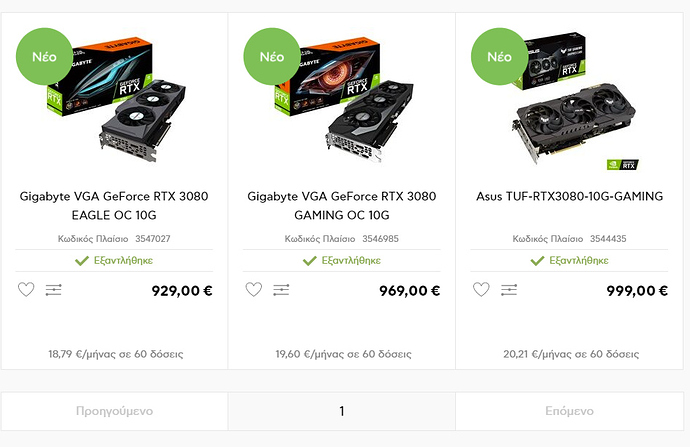Go to previous page with Προηγούμενο
690x447 pixels.
point(114,411)
